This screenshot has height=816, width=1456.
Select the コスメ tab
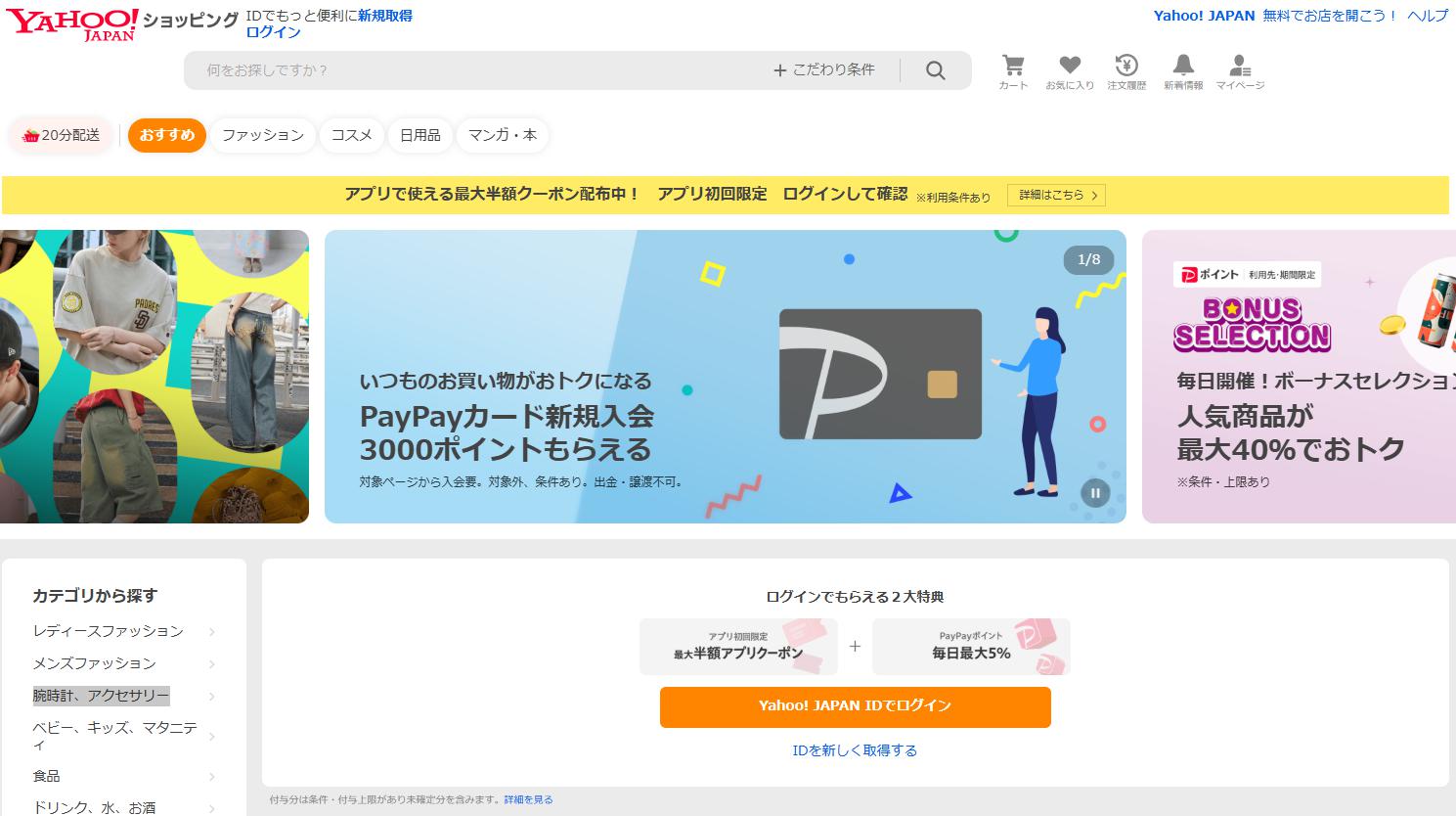352,135
